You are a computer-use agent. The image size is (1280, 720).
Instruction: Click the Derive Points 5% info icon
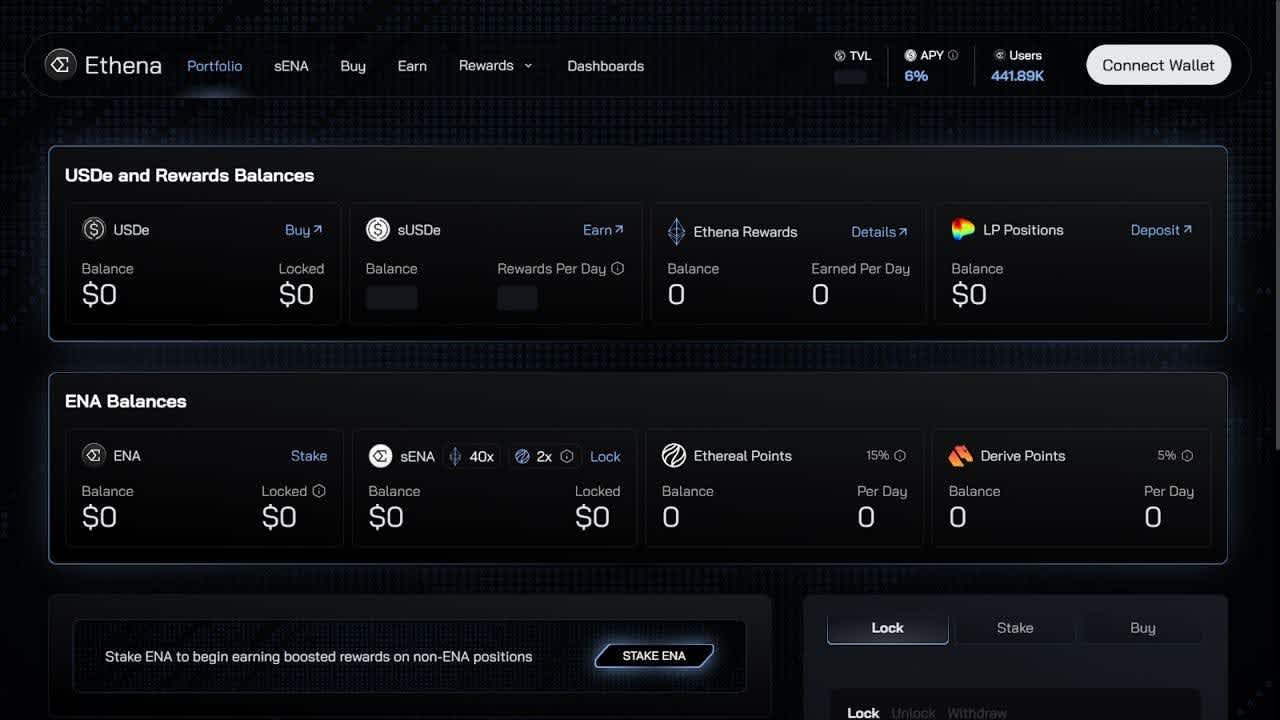(x=1187, y=455)
